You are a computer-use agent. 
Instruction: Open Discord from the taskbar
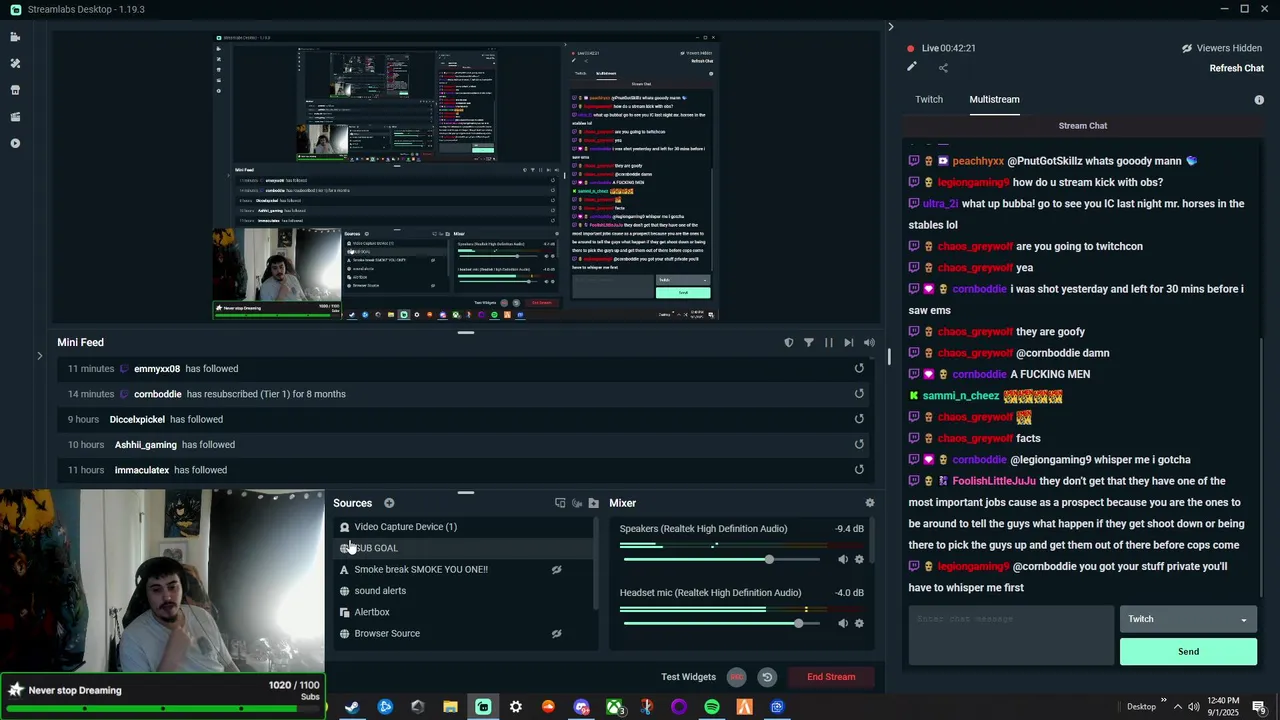pos(581,707)
